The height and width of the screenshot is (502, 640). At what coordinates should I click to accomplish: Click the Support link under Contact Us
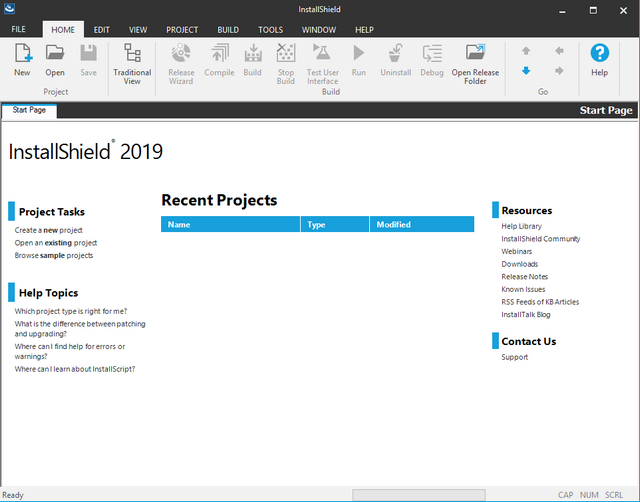(515, 357)
